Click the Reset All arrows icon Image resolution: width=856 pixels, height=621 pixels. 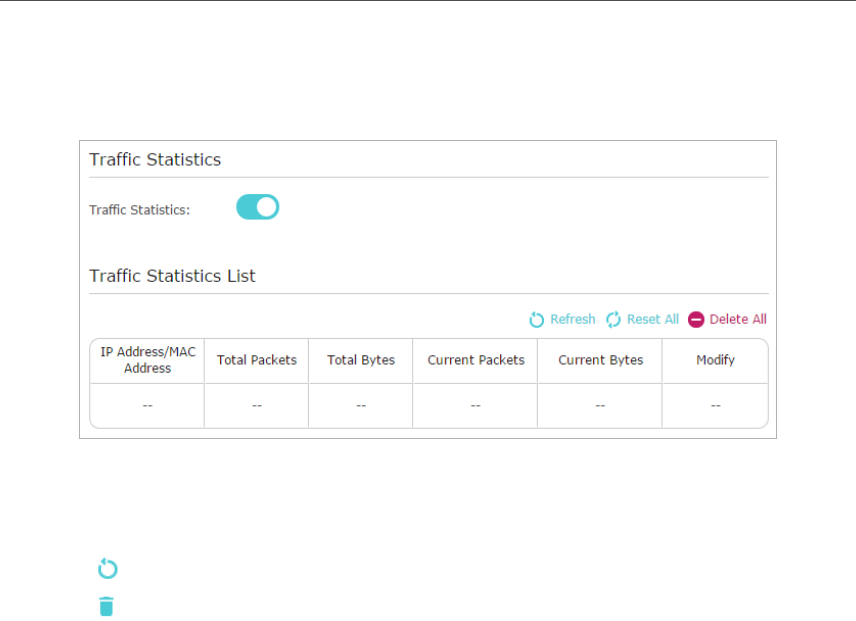click(x=614, y=320)
